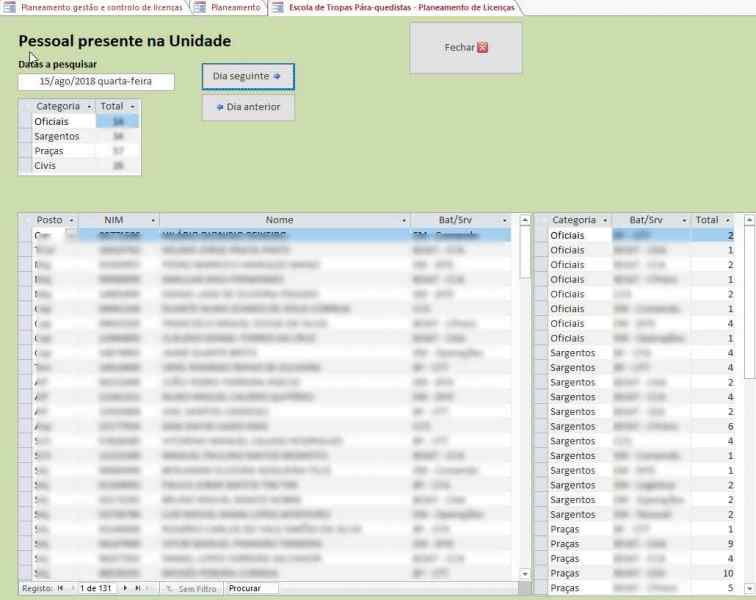
Task: Switch to the Planeamento tab
Action: (x=229, y=7)
